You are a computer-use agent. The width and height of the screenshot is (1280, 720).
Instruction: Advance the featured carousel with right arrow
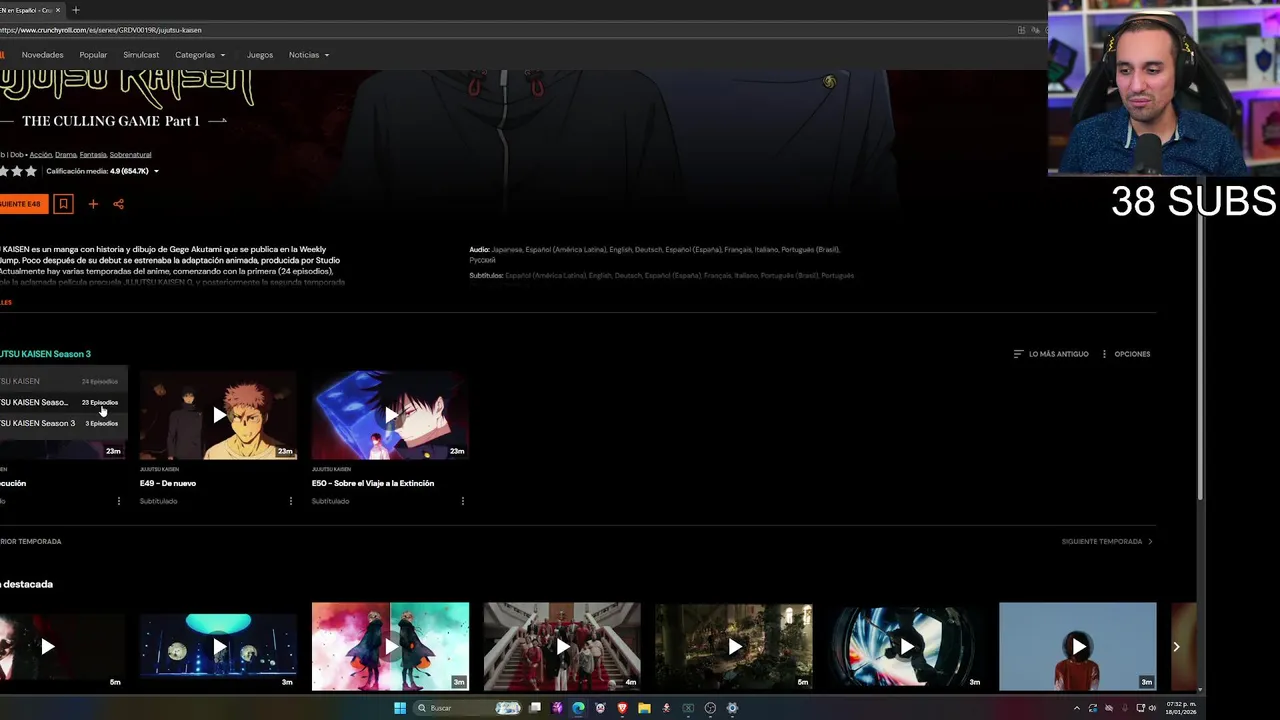click(x=1176, y=647)
